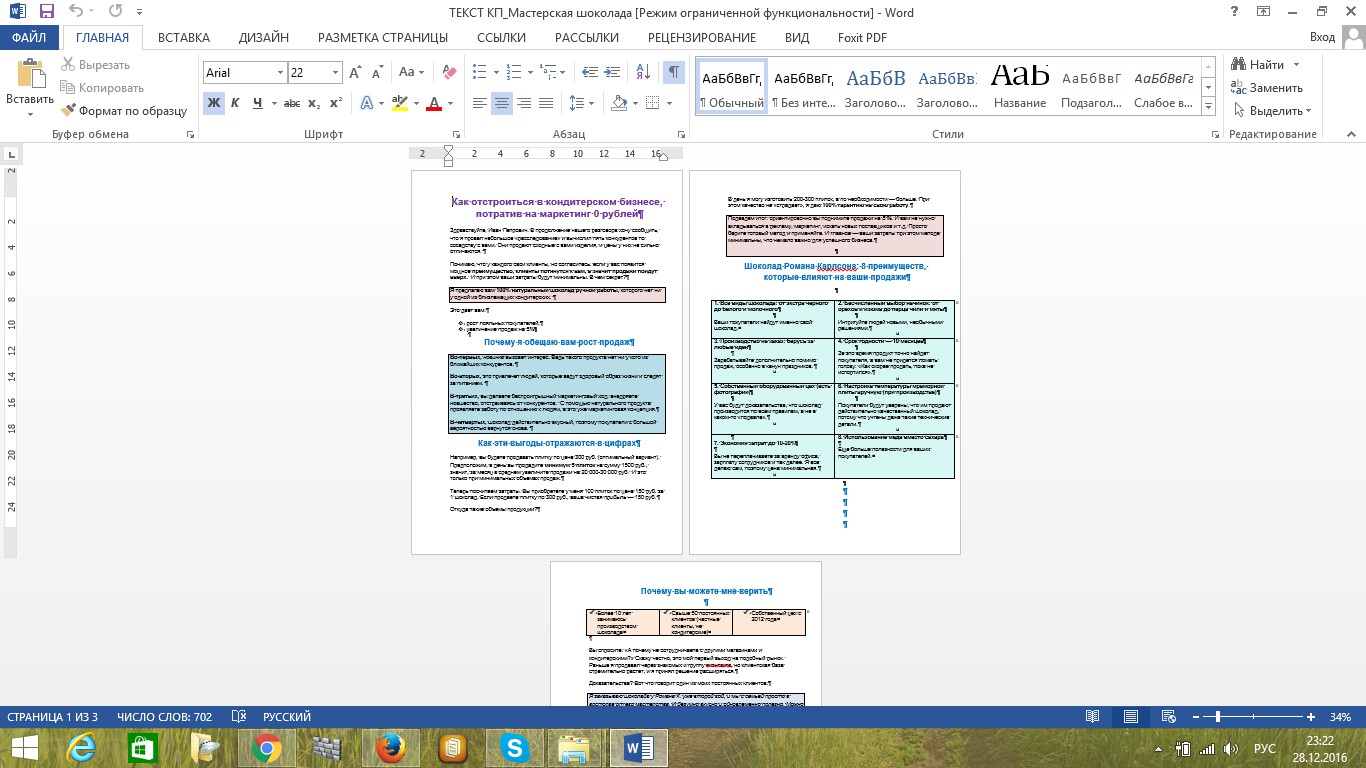Open the Arial font name dropdown
This screenshot has height=768, width=1366.
279,73
